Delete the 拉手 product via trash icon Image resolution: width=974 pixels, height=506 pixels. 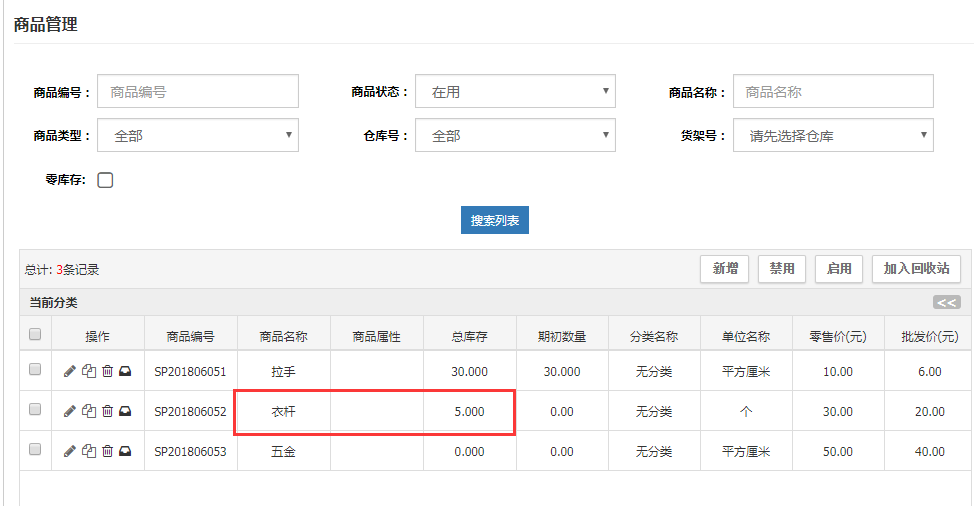[x=107, y=371]
